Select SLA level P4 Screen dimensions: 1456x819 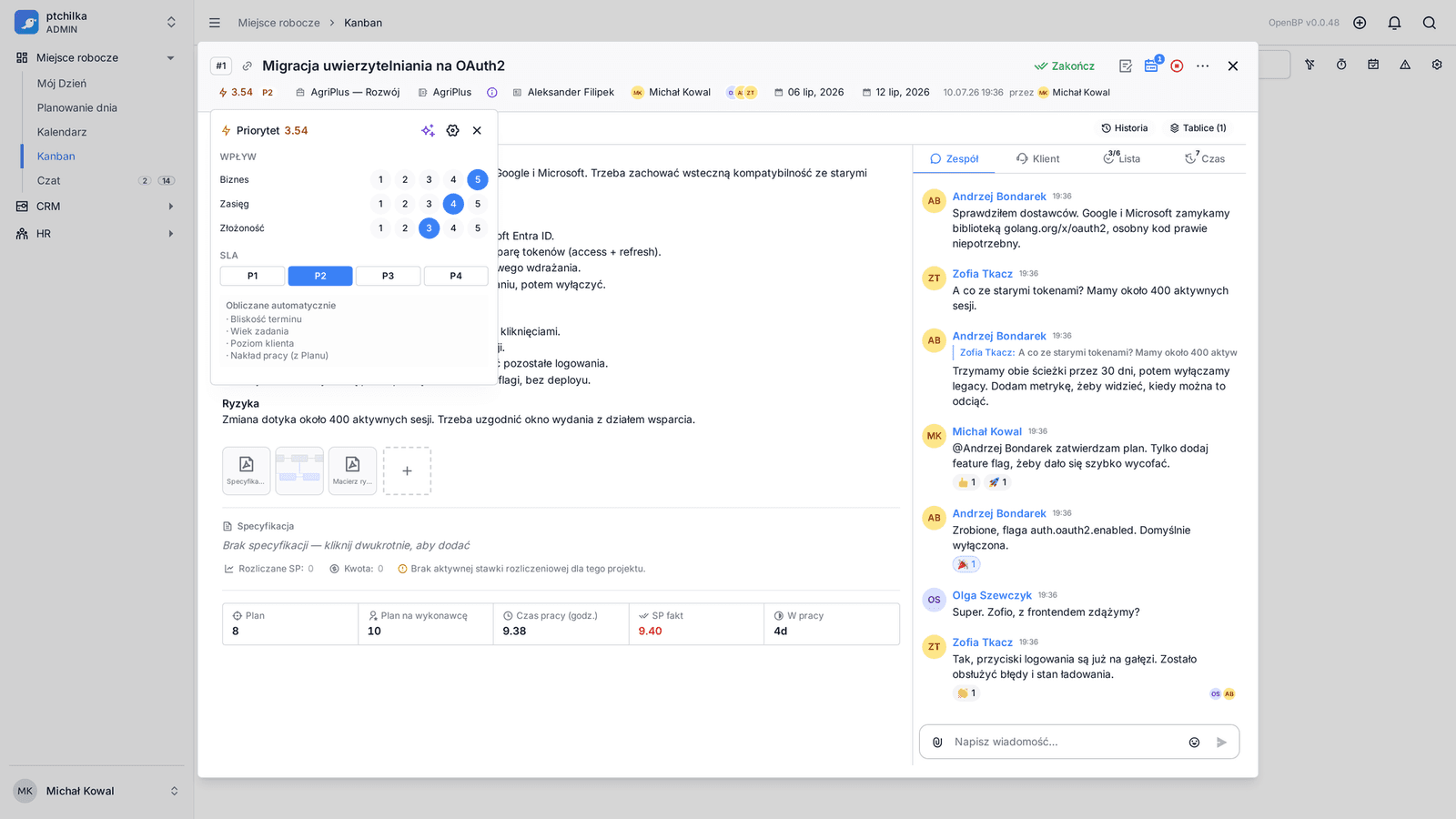[x=456, y=276]
